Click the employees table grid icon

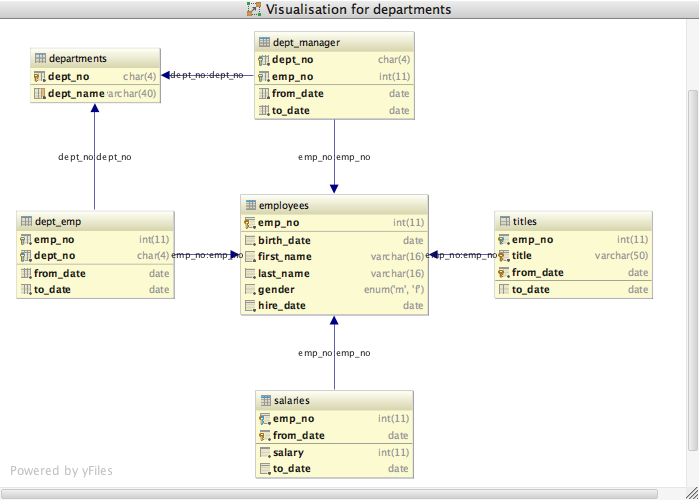(x=251, y=205)
